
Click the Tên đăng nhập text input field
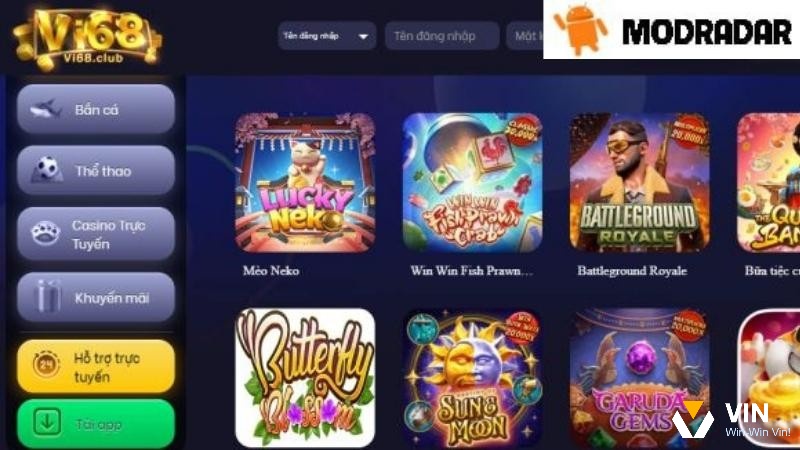pos(442,36)
